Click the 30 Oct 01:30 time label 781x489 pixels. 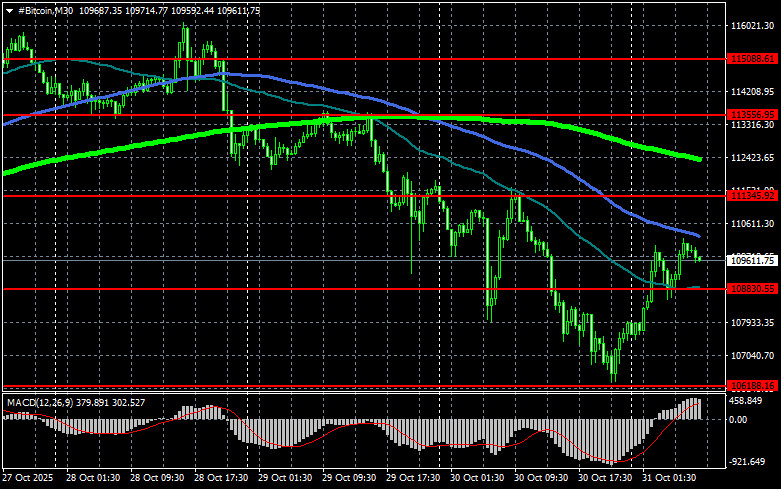click(477, 478)
